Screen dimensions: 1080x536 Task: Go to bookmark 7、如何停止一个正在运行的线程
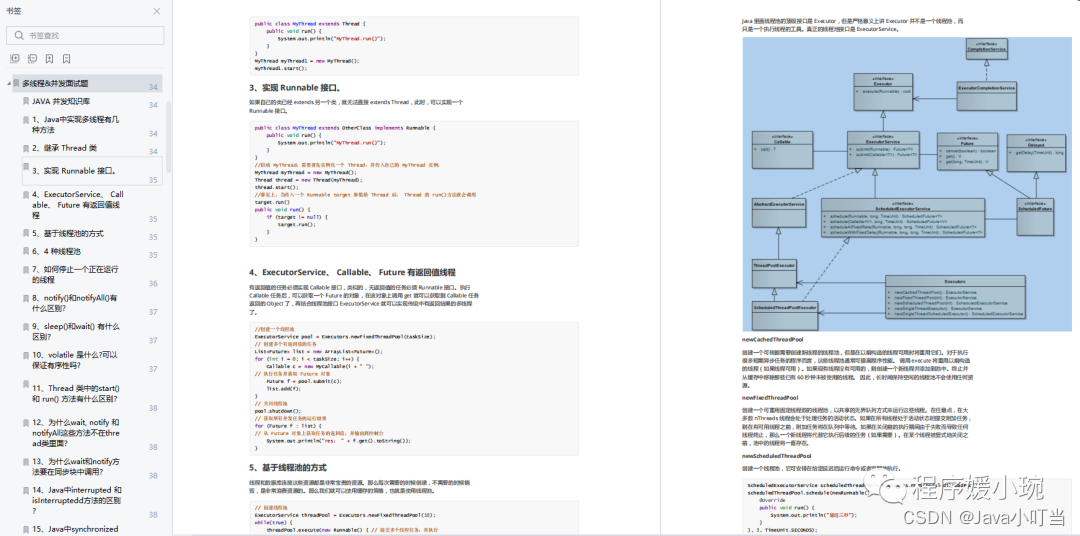[x=75, y=275]
